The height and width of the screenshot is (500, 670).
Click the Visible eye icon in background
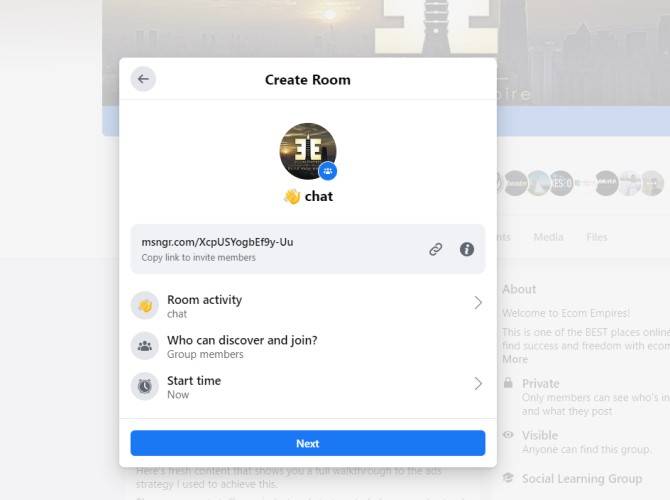click(508, 435)
